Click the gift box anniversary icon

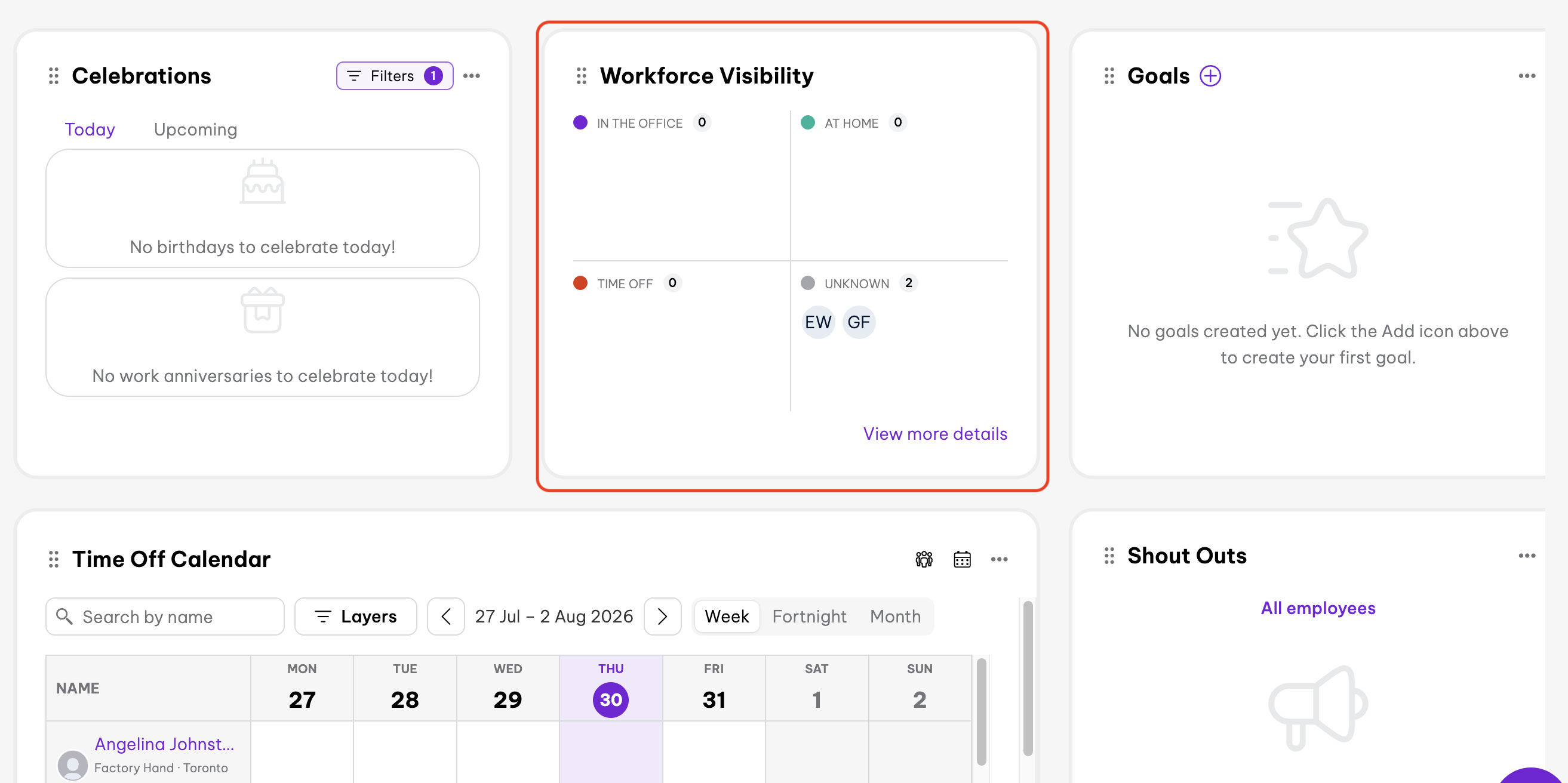[262, 310]
